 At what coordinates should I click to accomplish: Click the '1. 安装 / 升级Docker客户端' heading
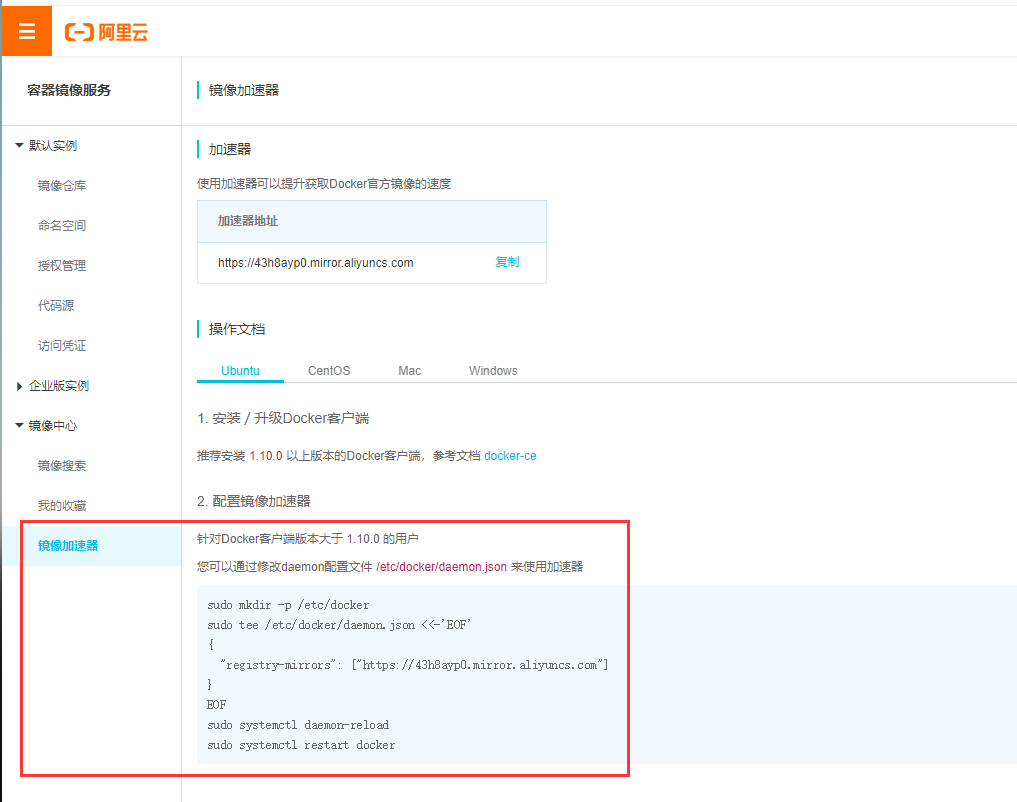[283, 418]
